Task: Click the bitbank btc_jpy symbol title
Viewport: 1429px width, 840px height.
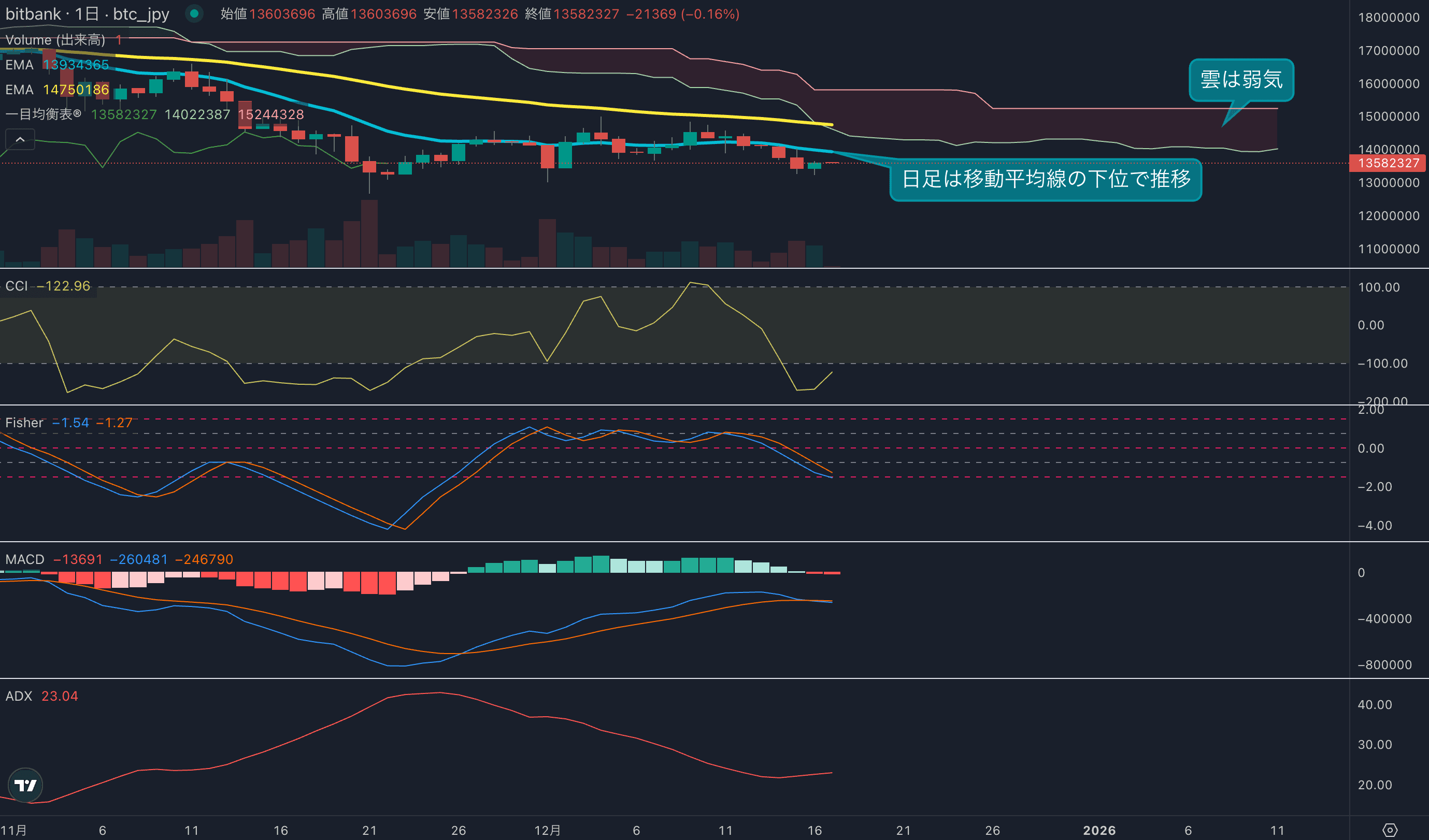Action: [88, 13]
